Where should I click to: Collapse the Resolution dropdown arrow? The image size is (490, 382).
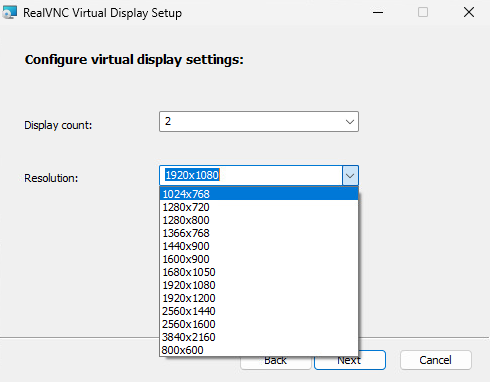[x=350, y=175]
